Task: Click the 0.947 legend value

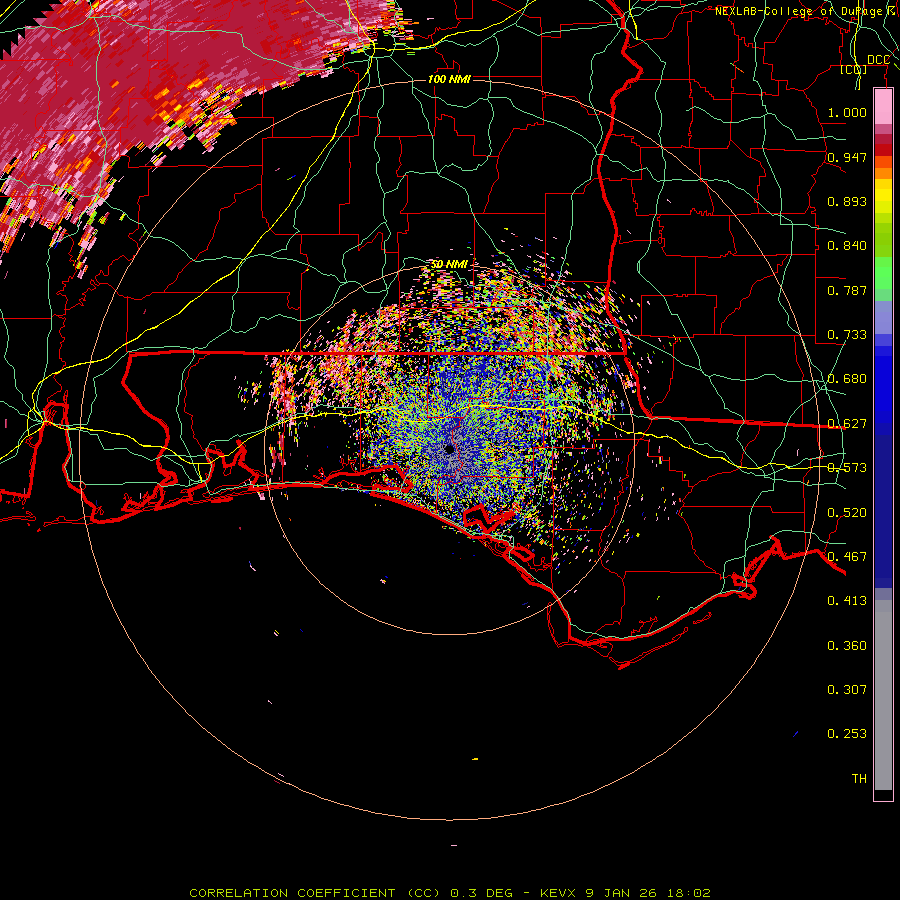Action: point(847,157)
